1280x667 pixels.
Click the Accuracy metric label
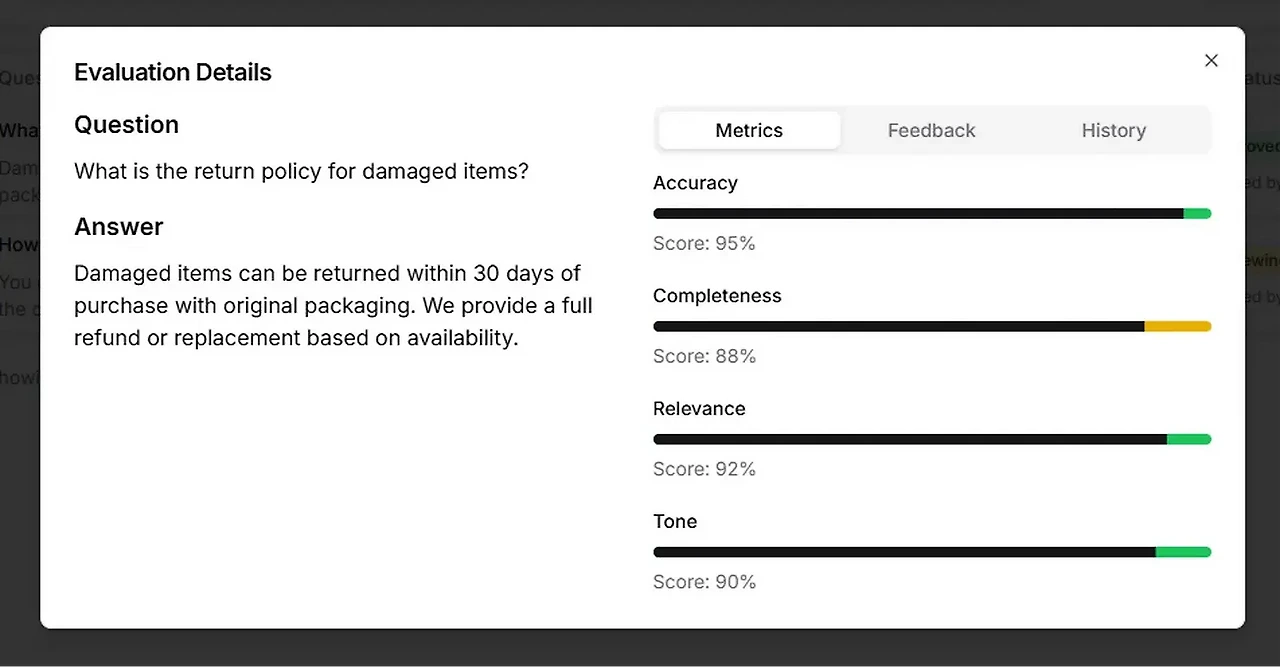point(695,183)
